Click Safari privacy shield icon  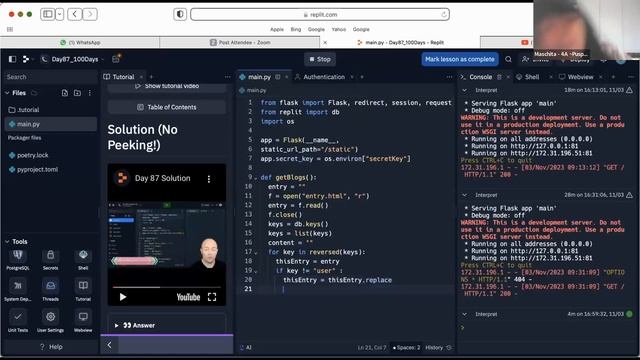pos(180,14)
